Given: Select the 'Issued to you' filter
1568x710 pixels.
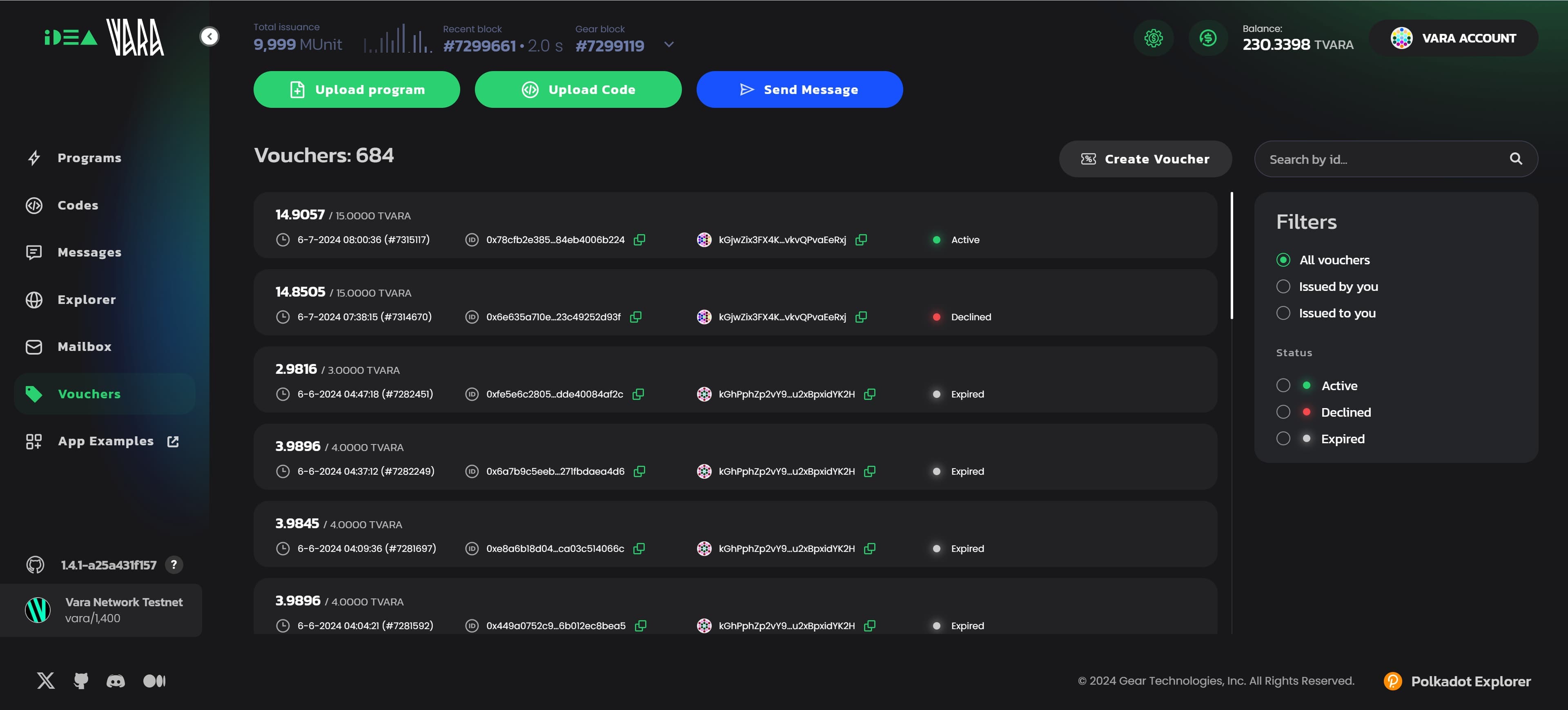Looking at the screenshot, I should point(1283,313).
